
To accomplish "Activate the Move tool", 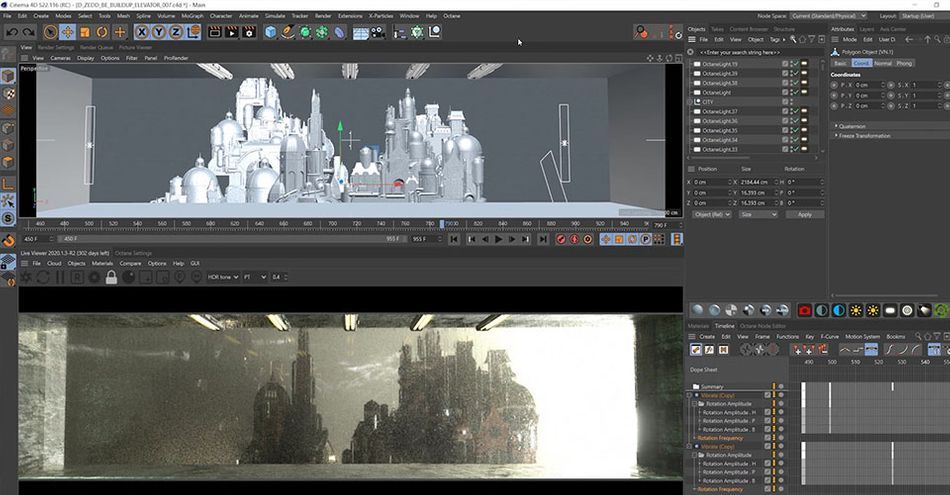I will pos(67,32).
